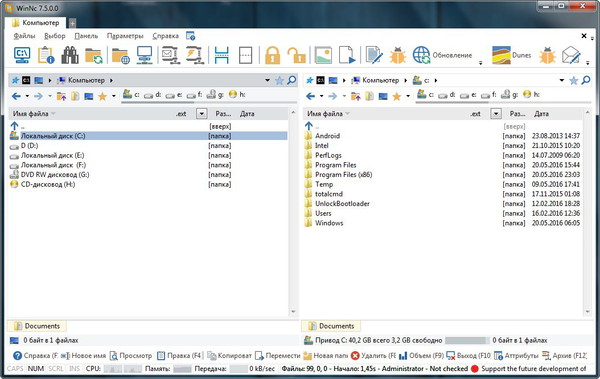
Task: Click the network computer connection icon
Action: tap(145, 55)
